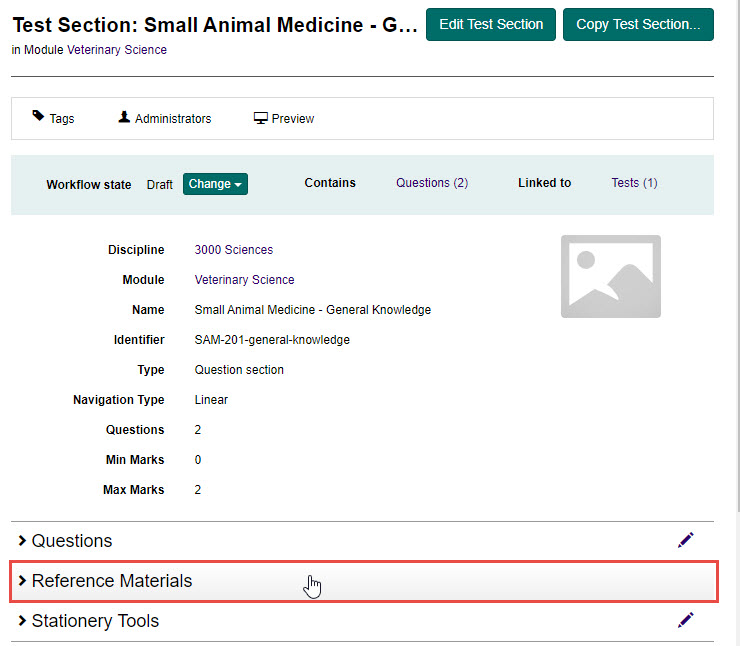
Task: Click the pencil icon in the Stationery Tools row
Action: pyautogui.click(x=685, y=620)
